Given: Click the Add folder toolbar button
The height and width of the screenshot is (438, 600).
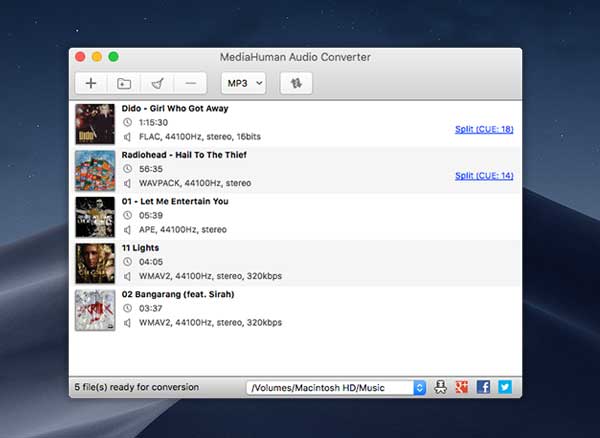Looking at the screenshot, I should [x=124, y=83].
